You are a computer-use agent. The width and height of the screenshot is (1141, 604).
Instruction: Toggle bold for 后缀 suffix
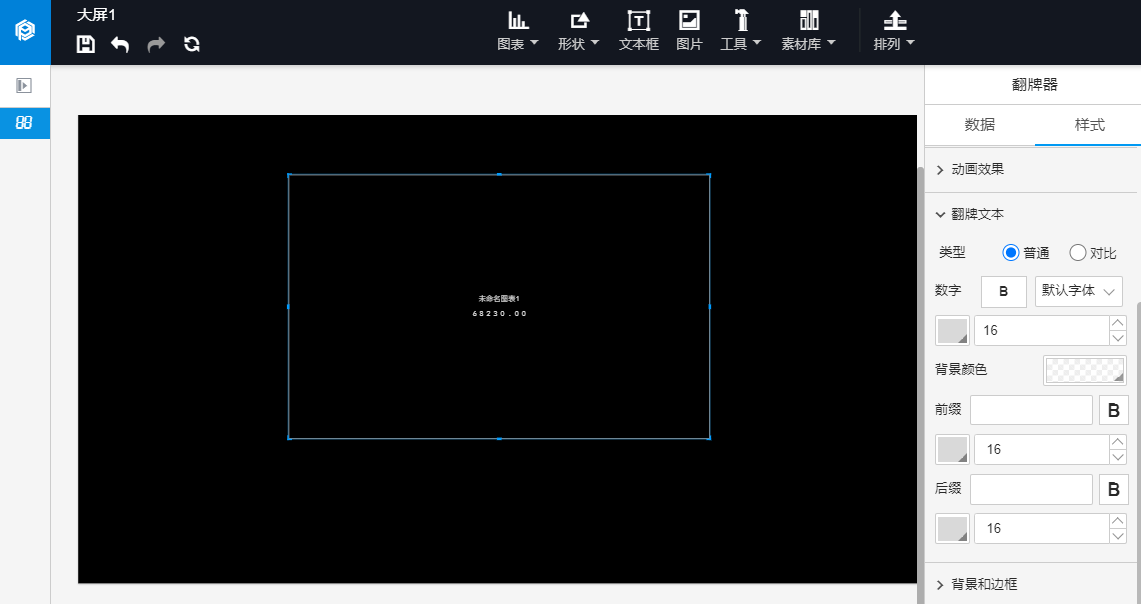1113,490
